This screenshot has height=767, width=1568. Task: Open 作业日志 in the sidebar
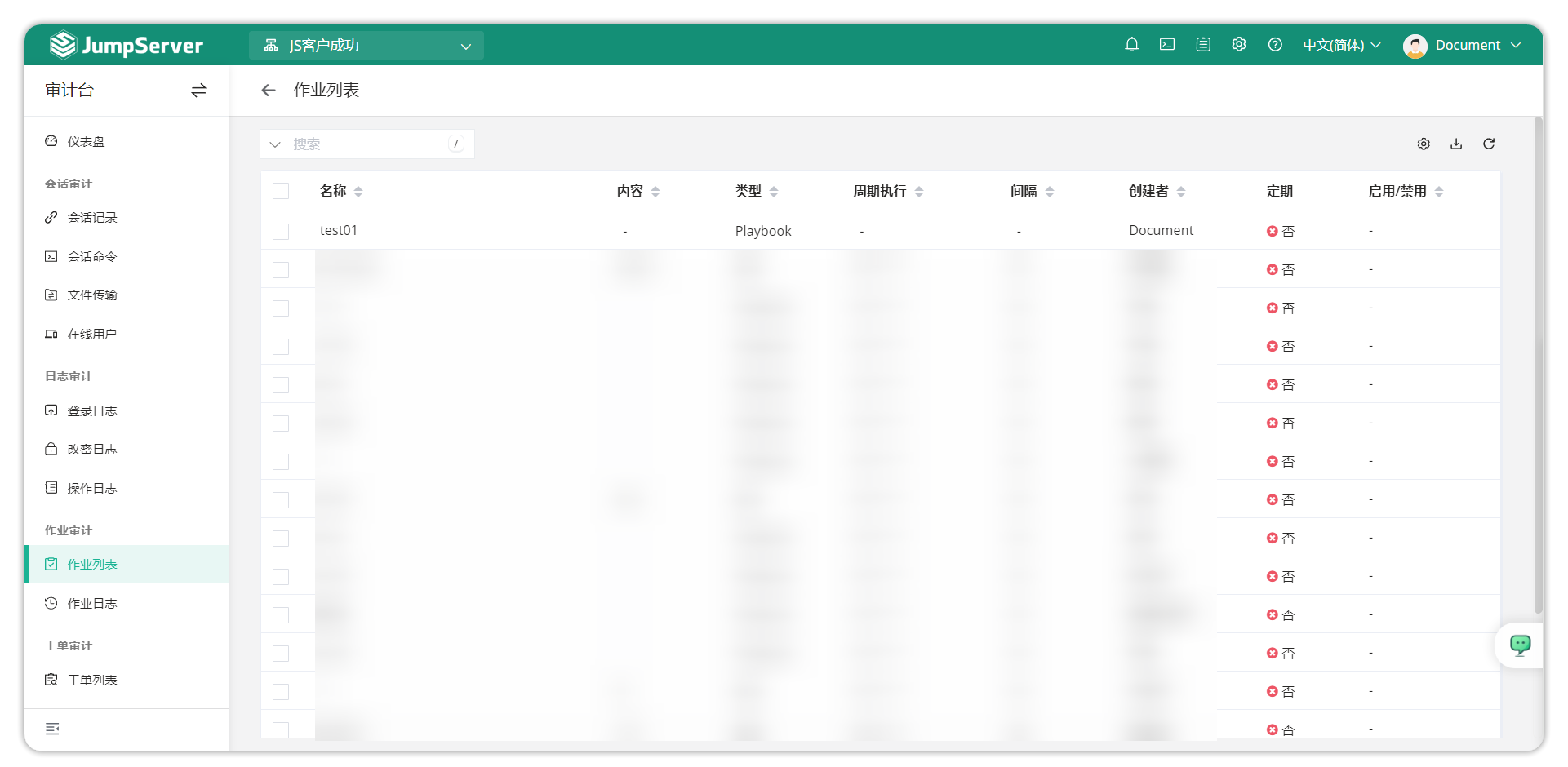coord(127,603)
